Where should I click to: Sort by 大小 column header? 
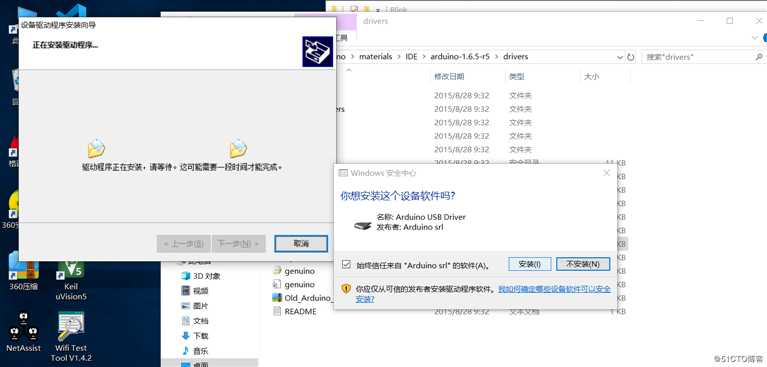click(x=591, y=76)
